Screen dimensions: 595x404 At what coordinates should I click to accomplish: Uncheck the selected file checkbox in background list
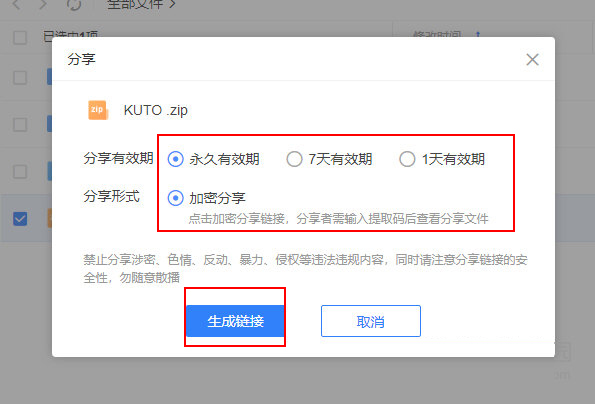[20, 219]
